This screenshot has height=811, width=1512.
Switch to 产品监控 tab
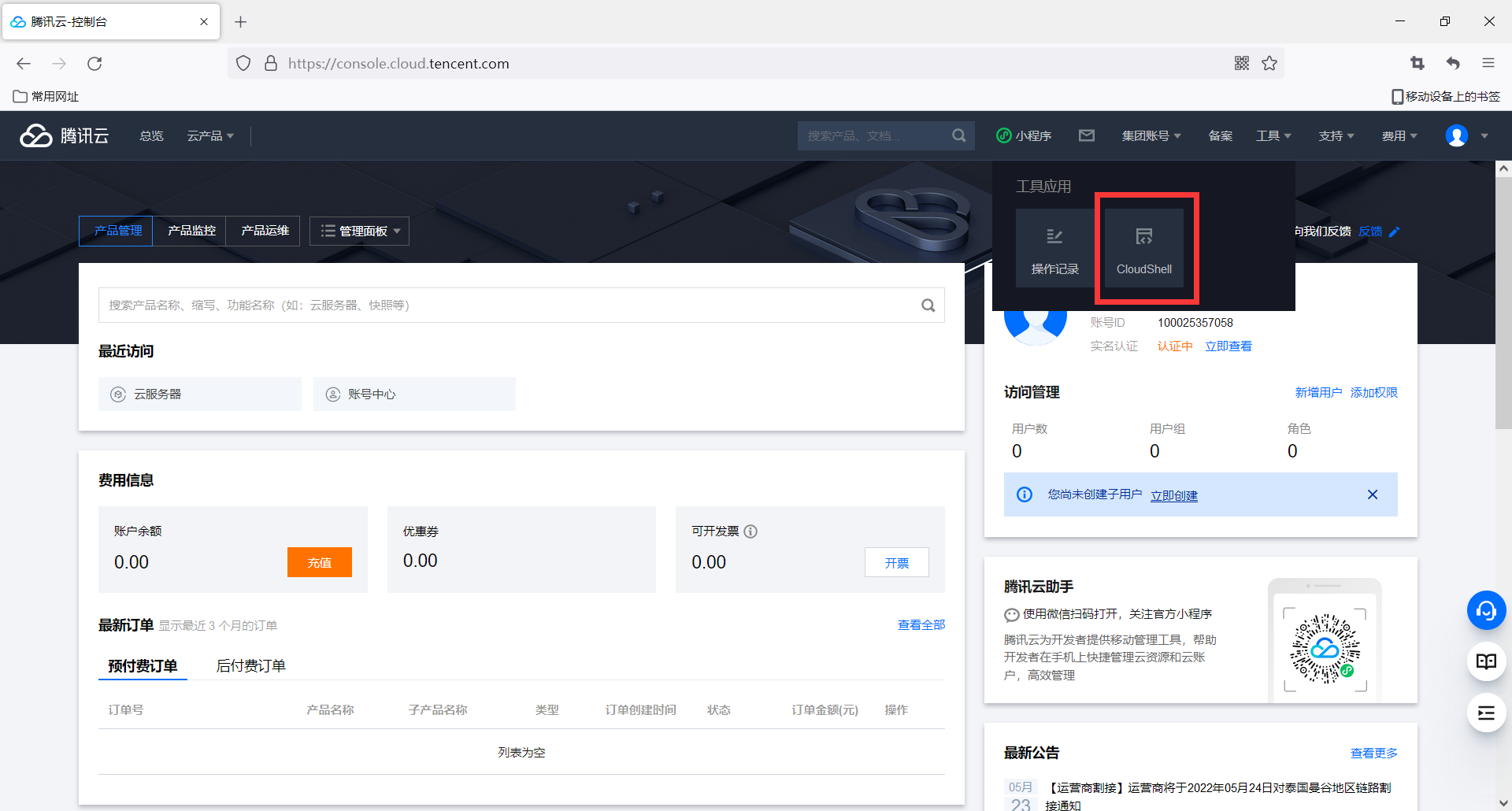[x=190, y=231]
